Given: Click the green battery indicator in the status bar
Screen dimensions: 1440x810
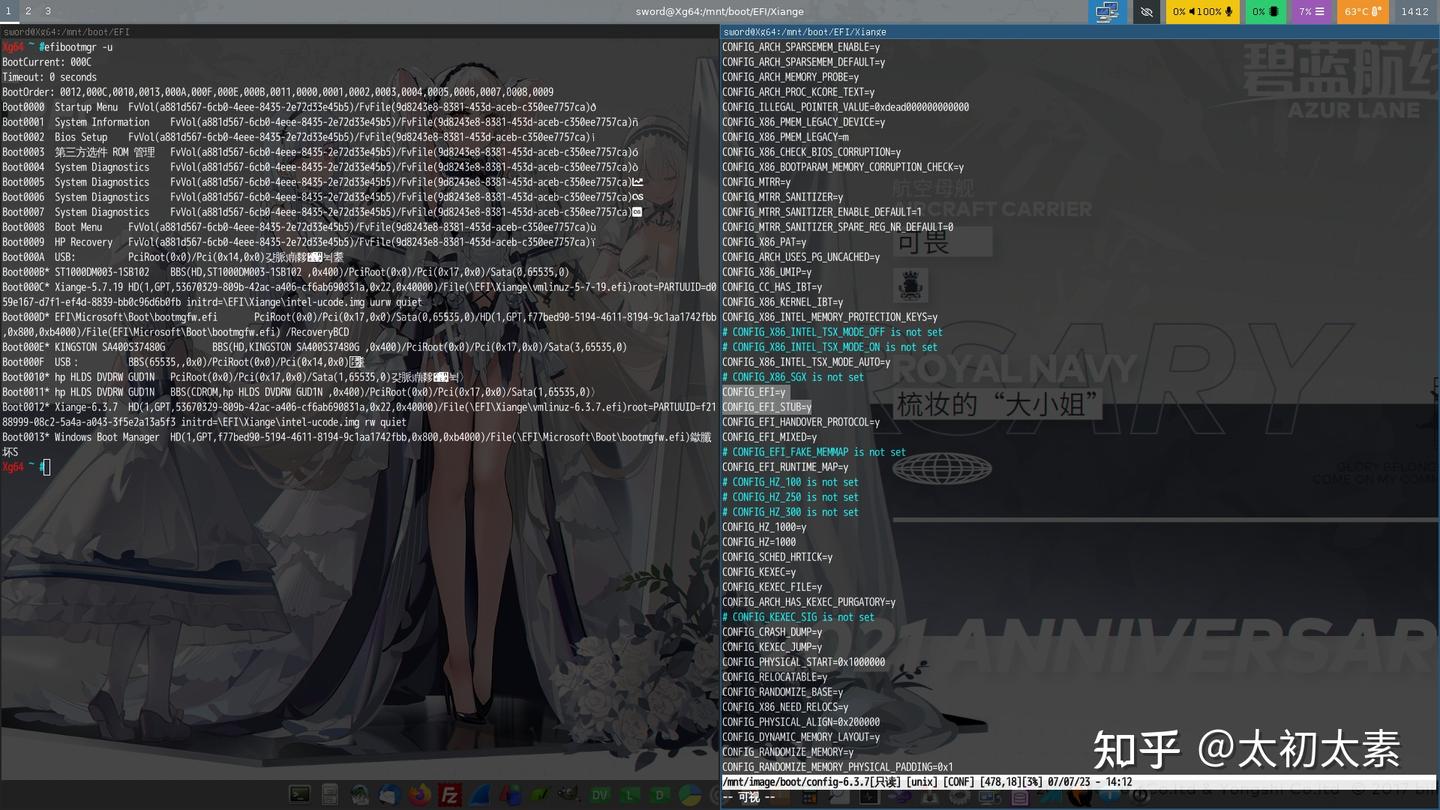Looking at the screenshot, I should [x=1273, y=12].
